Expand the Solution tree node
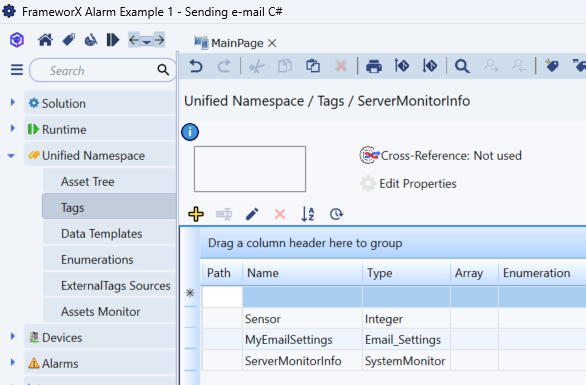Screen dimensions: 586x385 (13, 102)
